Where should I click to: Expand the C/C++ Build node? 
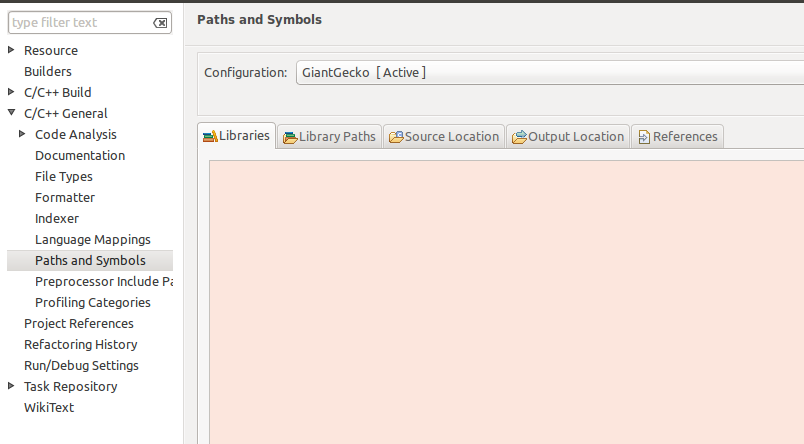point(11,92)
